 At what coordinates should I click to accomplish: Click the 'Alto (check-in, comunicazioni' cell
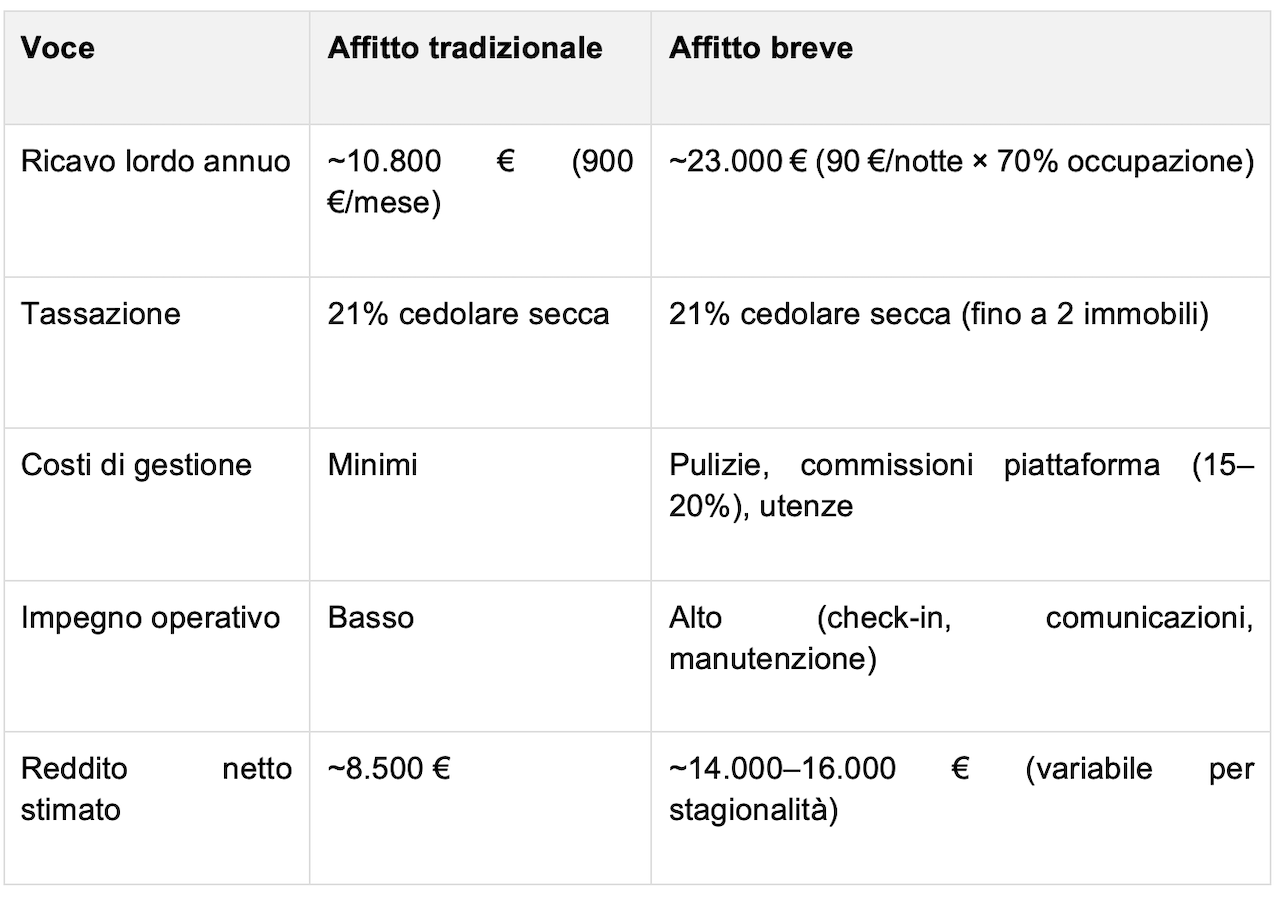click(x=962, y=655)
